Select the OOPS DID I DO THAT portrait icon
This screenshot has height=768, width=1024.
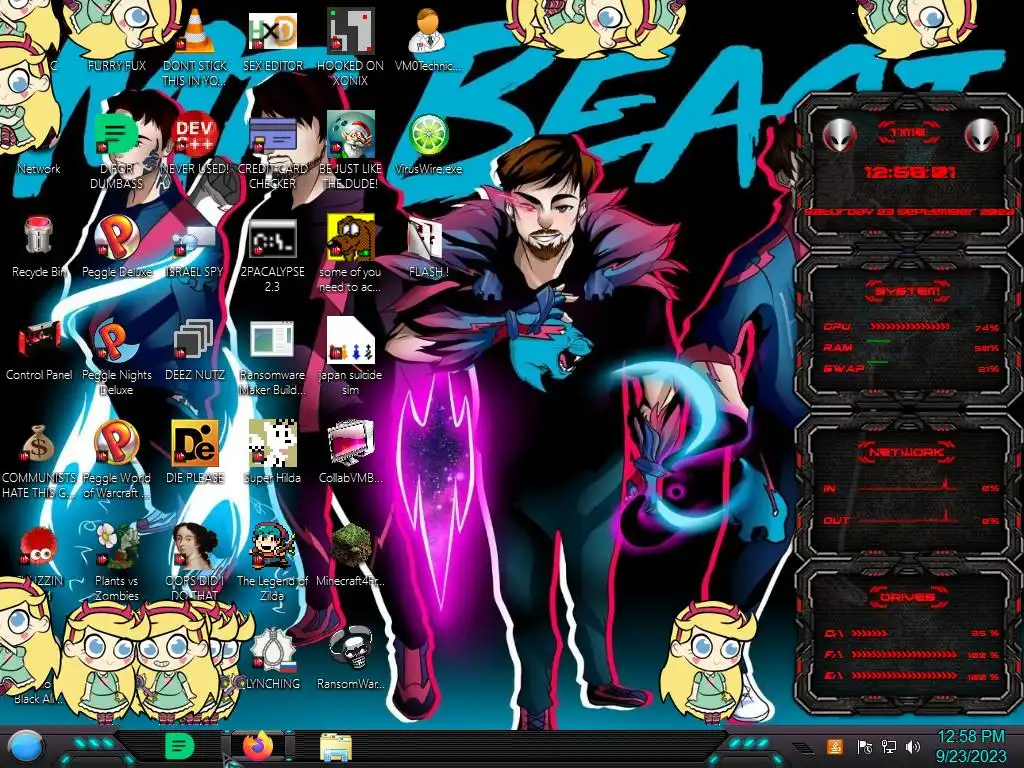195,546
